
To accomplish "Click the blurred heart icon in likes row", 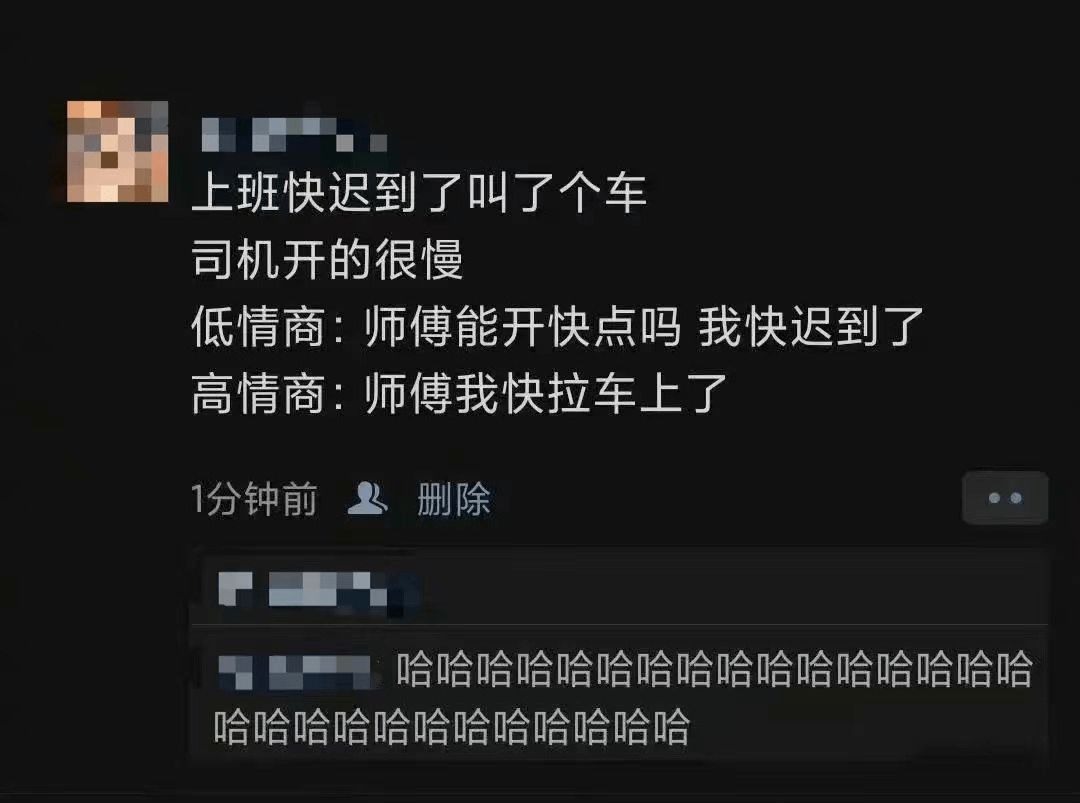I will (x=235, y=590).
